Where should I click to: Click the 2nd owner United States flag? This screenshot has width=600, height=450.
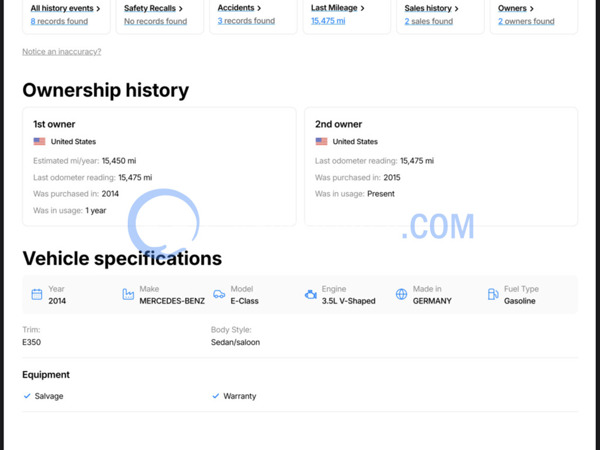(x=322, y=142)
